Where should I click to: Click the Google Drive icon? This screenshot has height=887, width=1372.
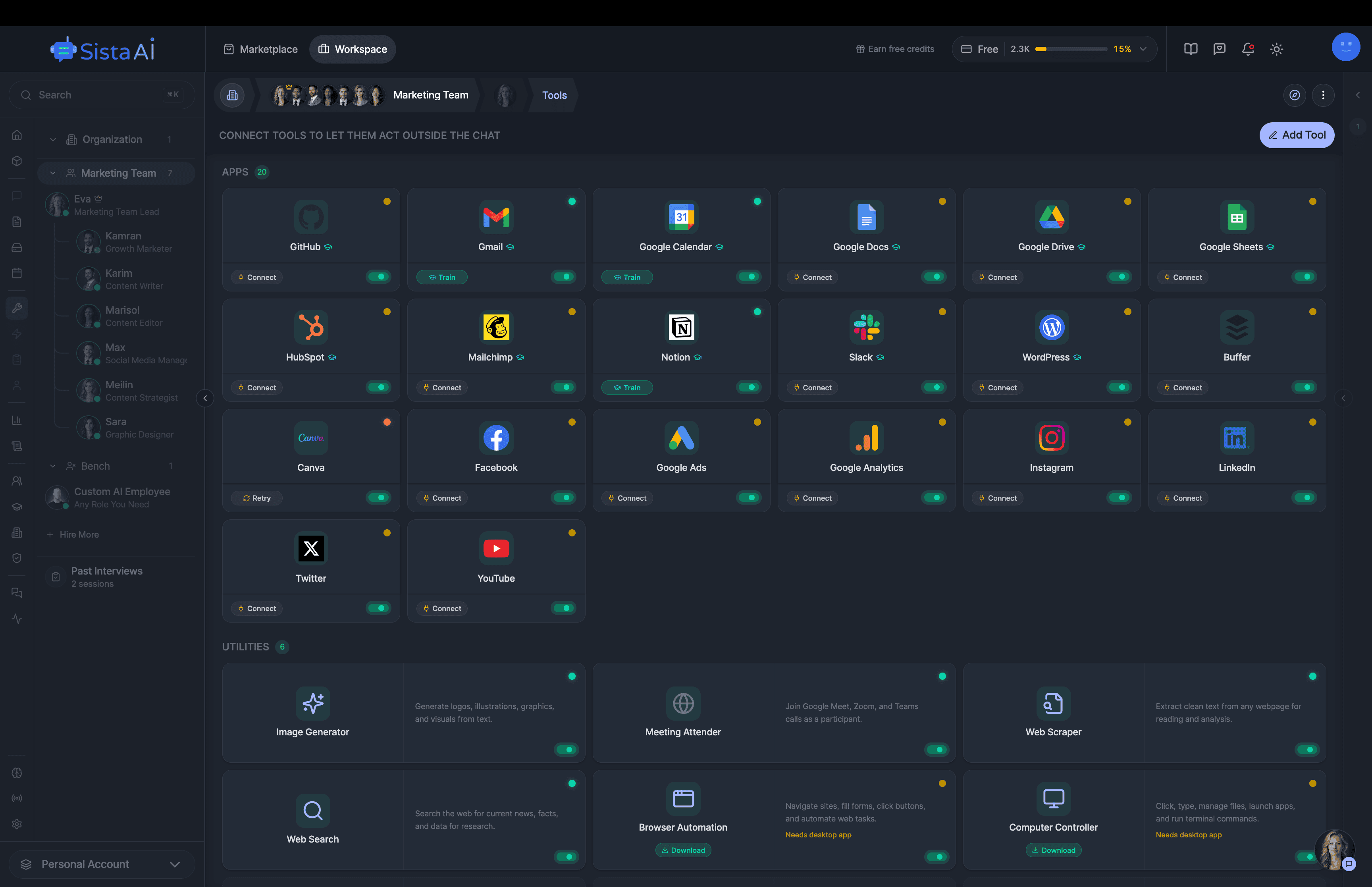[x=1051, y=217]
